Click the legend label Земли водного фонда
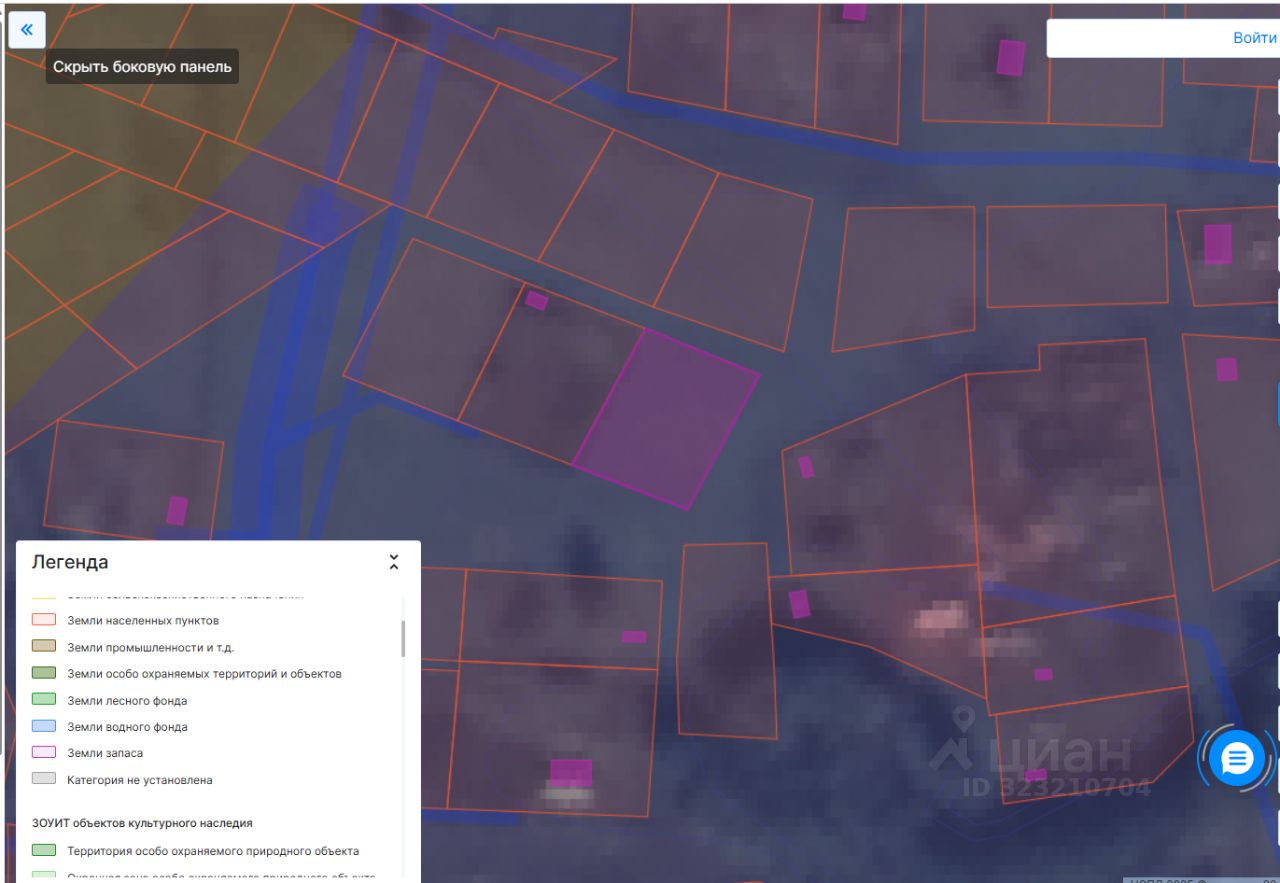This screenshot has height=883, width=1280. point(127,727)
